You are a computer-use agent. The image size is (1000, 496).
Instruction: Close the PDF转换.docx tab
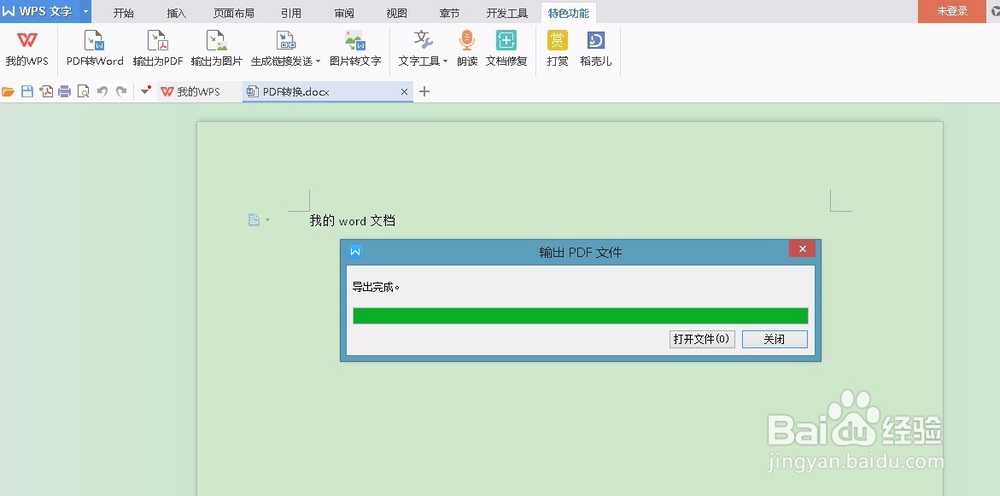coord(404,92)
